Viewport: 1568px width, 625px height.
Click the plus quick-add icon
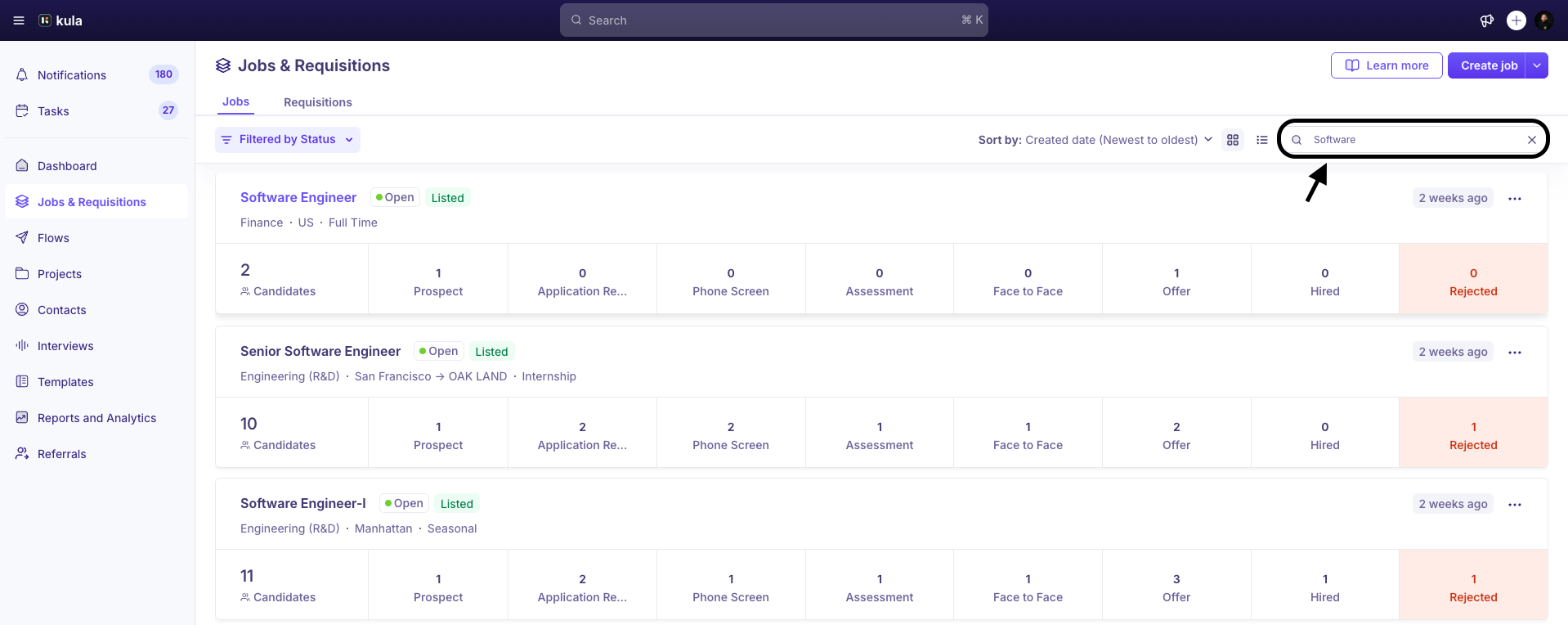(1516, 20)
